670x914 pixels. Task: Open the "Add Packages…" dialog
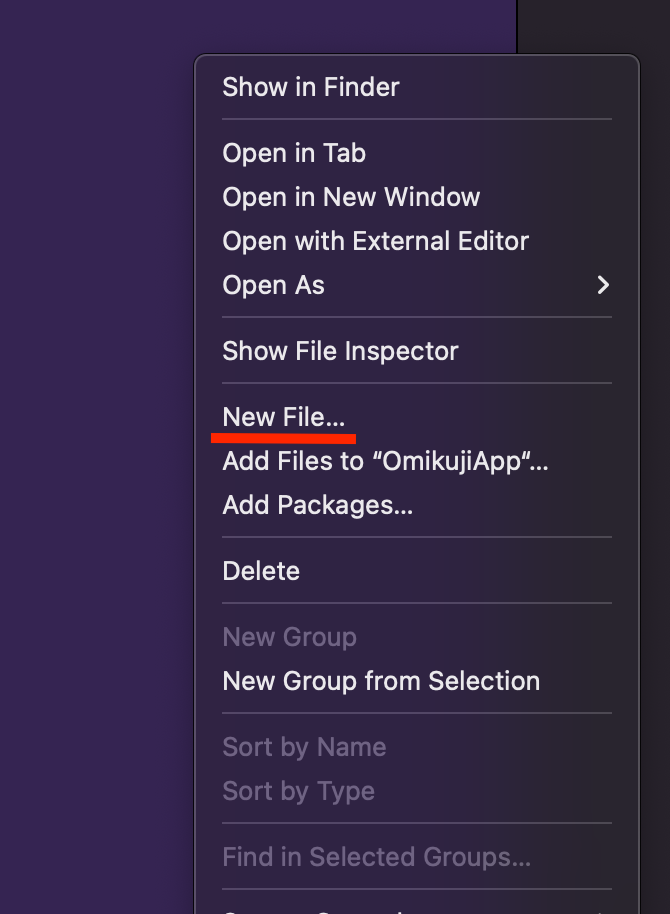(317, 504)
